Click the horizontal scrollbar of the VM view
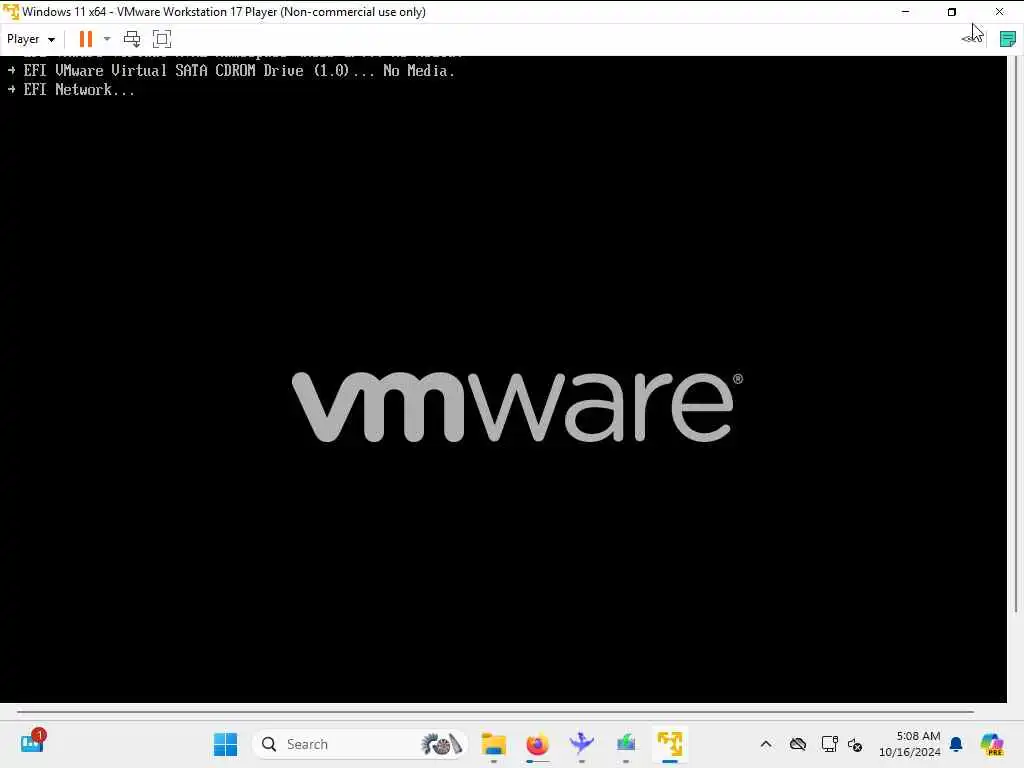1024x768 pixels. click(495, 711)
